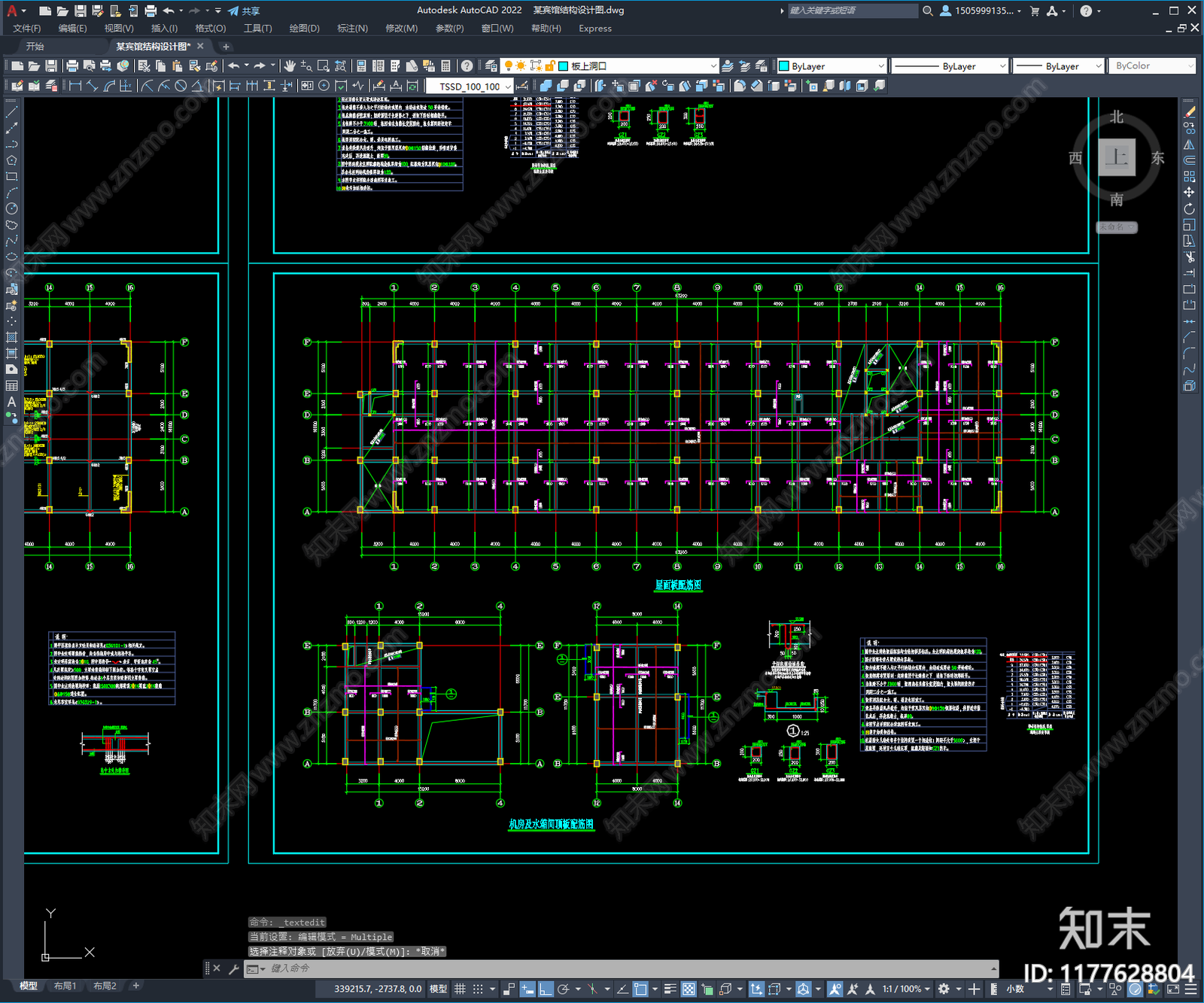Click the keyword search input box

(853, 11)
